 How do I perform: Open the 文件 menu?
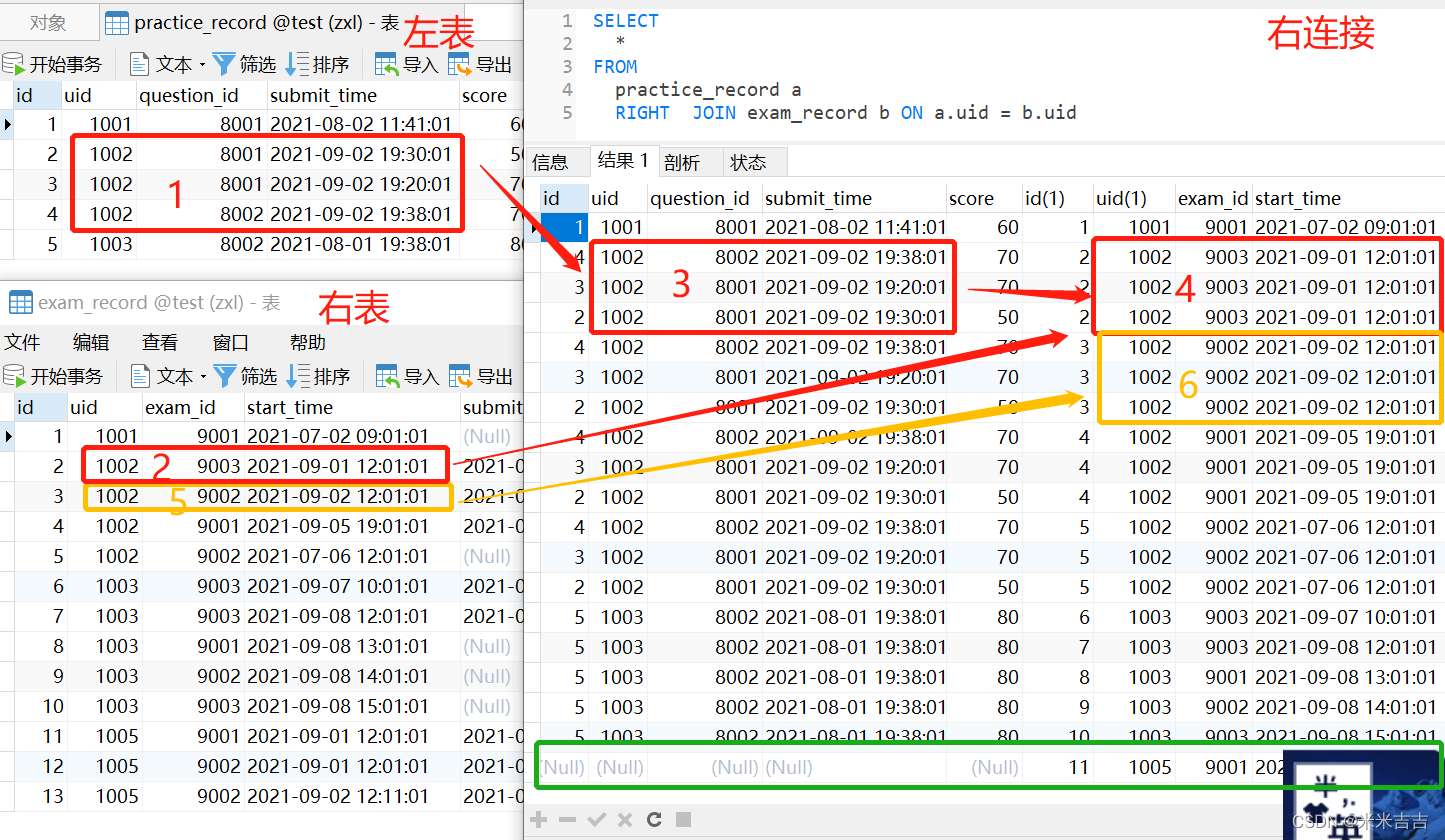[x=22, y=343]
